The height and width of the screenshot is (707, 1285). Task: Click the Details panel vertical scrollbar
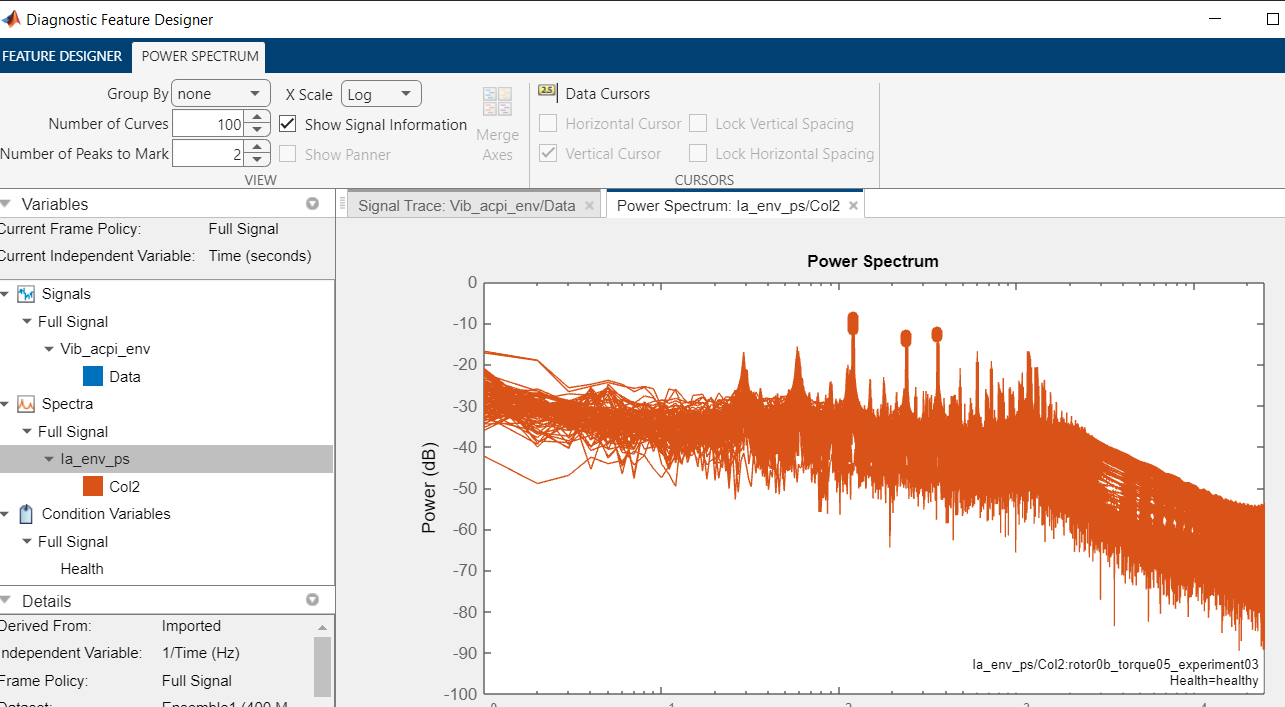(322, 665)
